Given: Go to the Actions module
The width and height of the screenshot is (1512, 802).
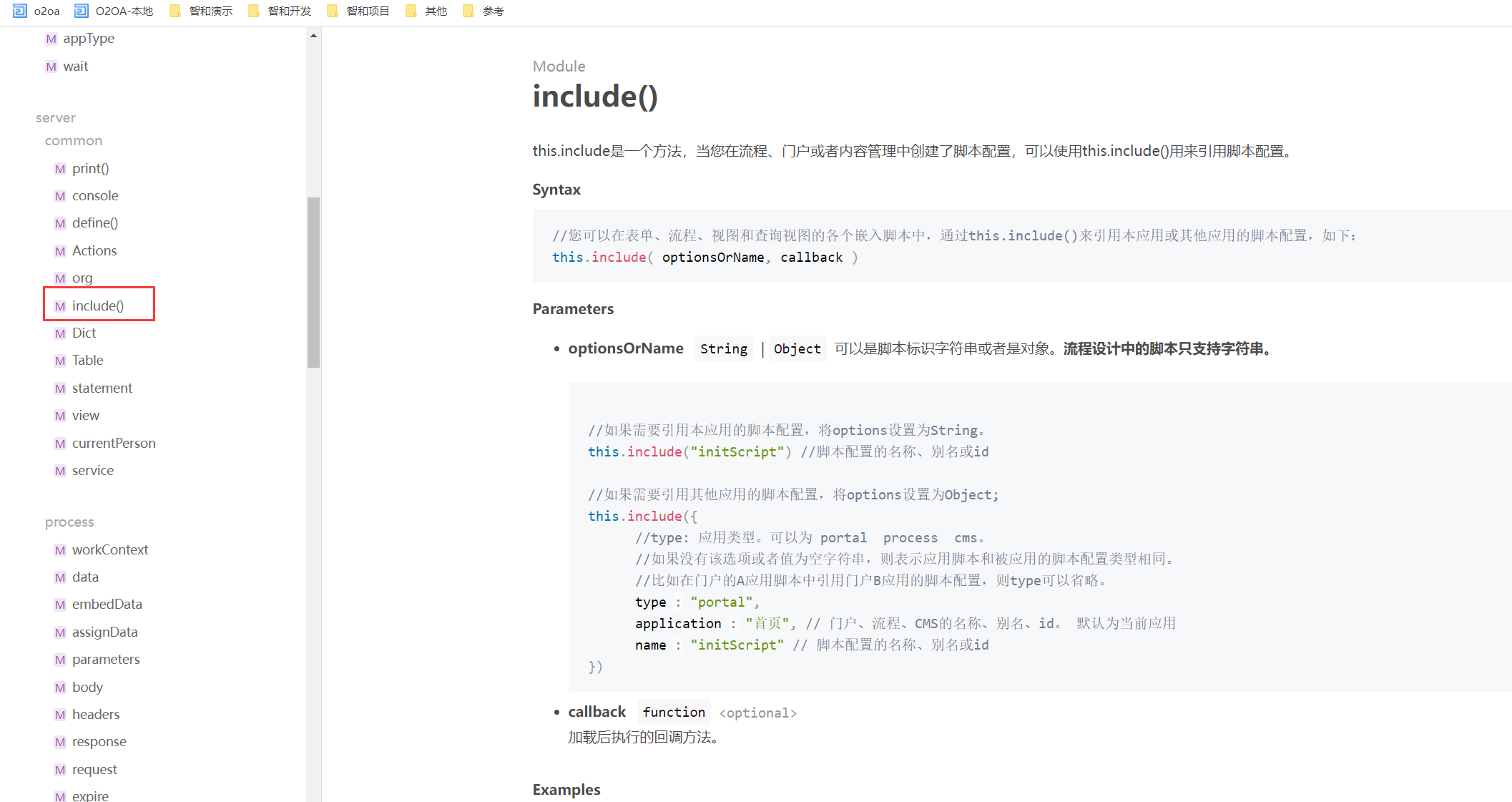Looking at the screenshot, I should [x=94, y=250].
